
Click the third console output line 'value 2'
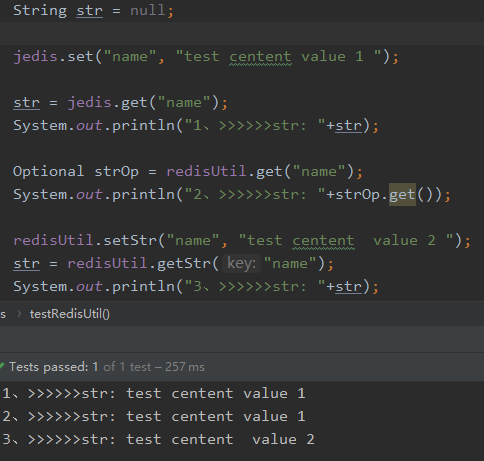click(x=158, y=439)
